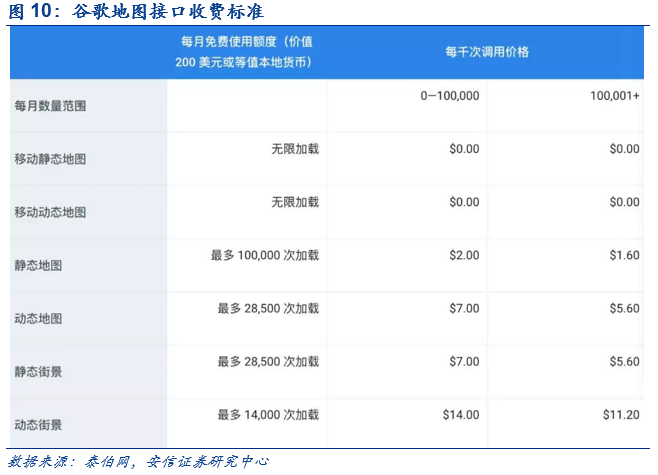
Task: Click the row label 动态地图
Action: (x=38, y=318)
